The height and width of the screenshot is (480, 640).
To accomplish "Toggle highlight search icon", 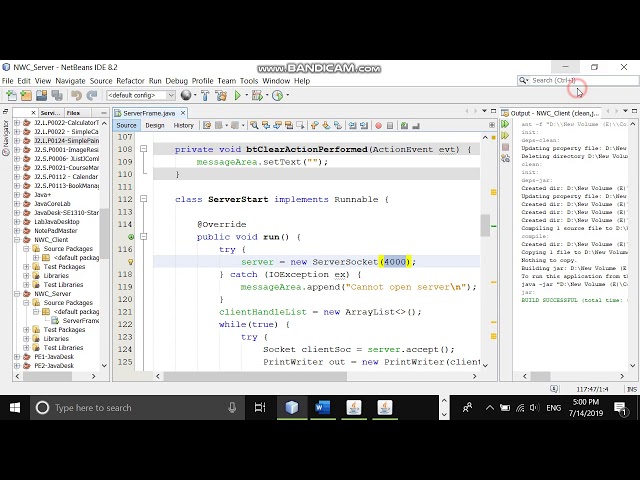I will (x=289, y=125).
